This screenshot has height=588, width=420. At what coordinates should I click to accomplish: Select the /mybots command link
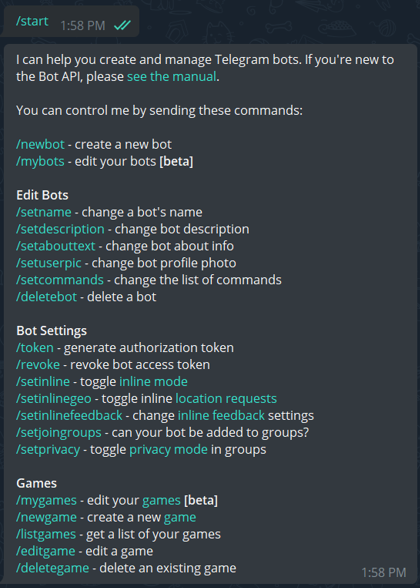40,161
